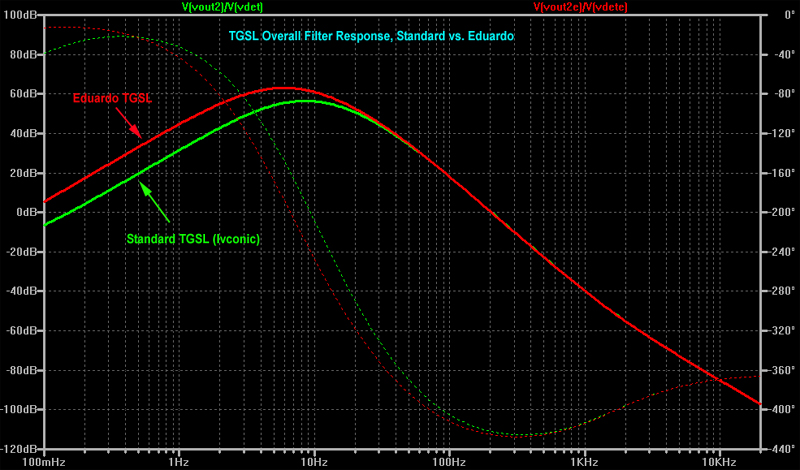Click the -360° phase axis label
Screen dimensions: 800x470
point(781,370)
